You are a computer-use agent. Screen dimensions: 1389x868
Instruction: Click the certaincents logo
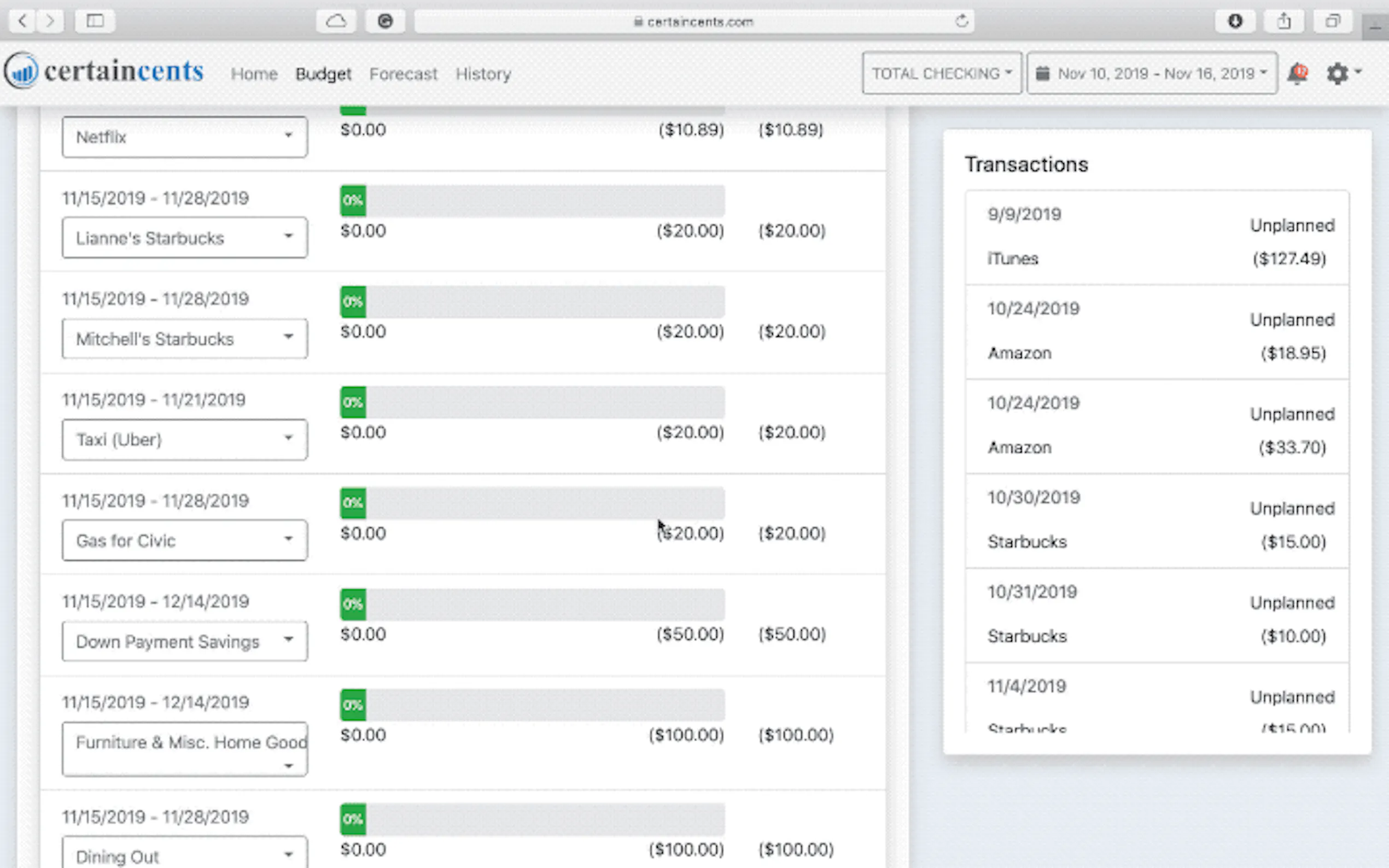(104, 71)
